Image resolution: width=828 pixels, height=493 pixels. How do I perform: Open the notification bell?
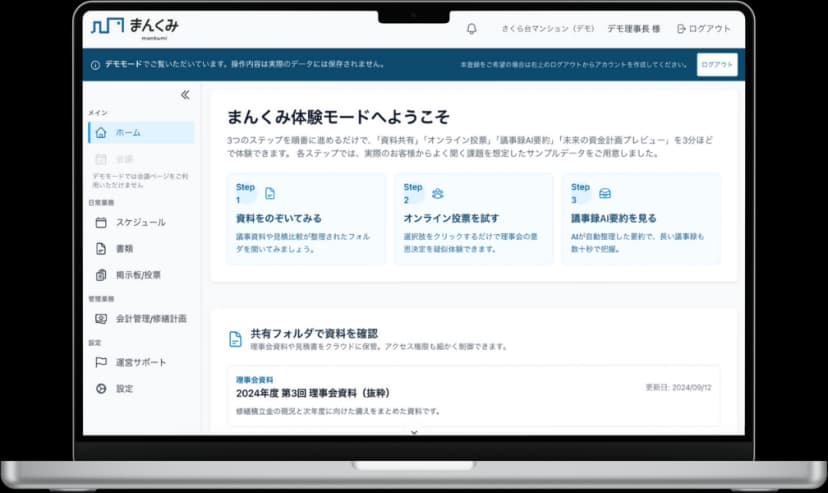tap(472, 29)
